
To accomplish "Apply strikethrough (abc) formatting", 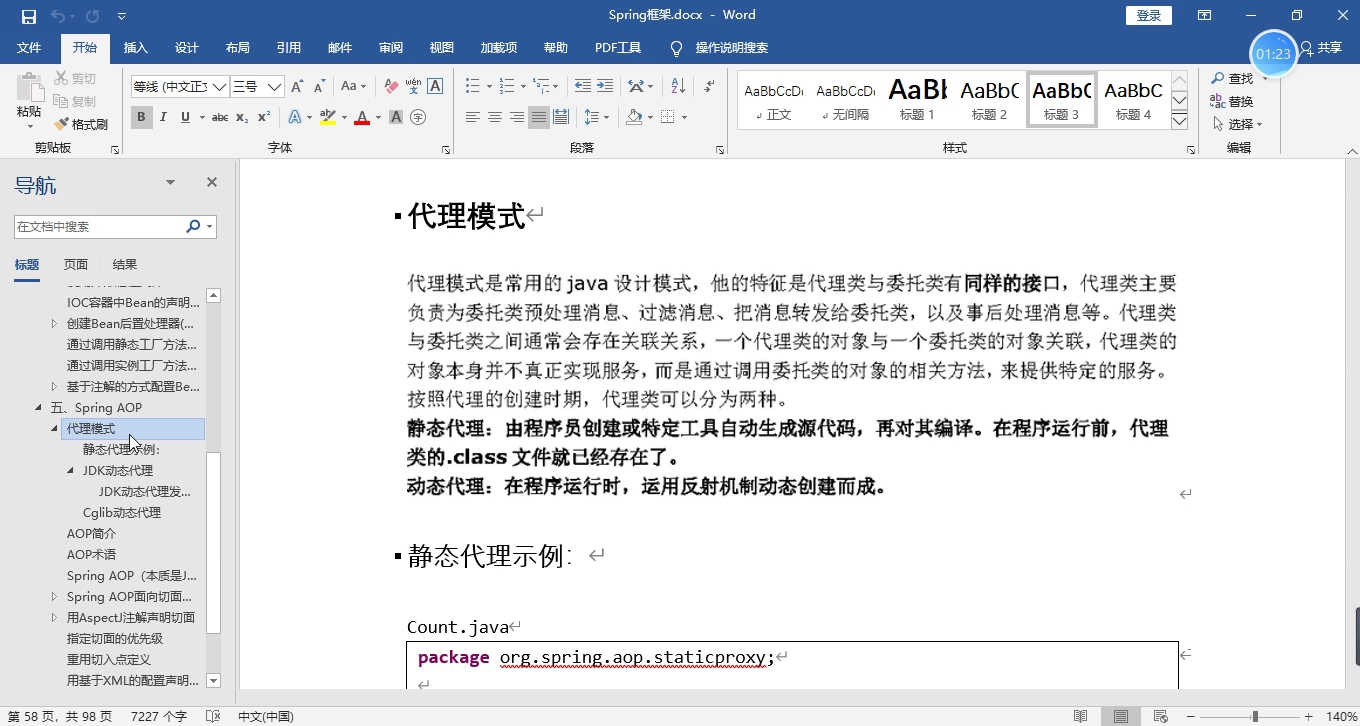I will [220, 117].
